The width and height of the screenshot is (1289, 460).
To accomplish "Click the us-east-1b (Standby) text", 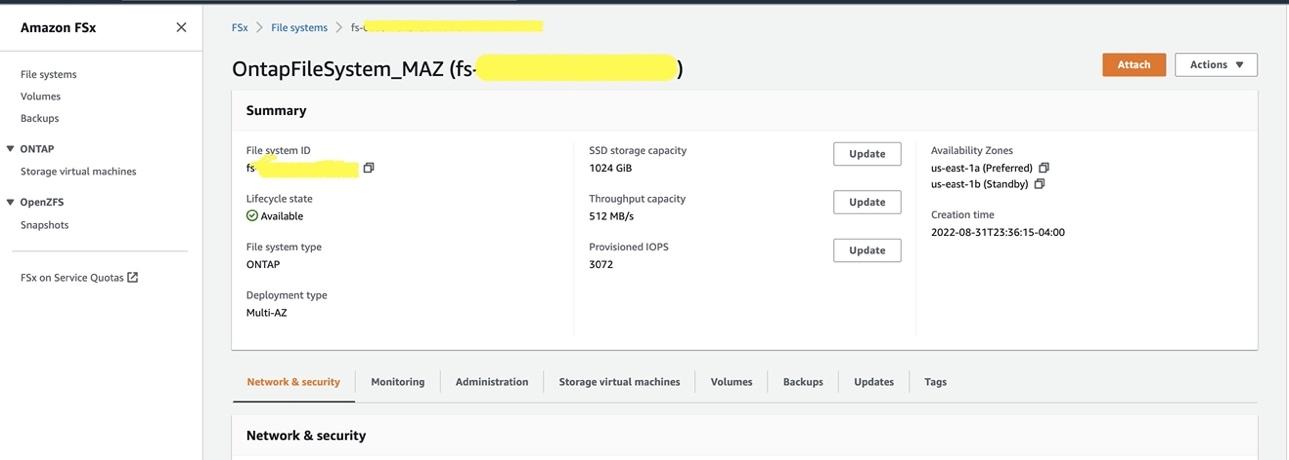I will [x=980, y=184].
